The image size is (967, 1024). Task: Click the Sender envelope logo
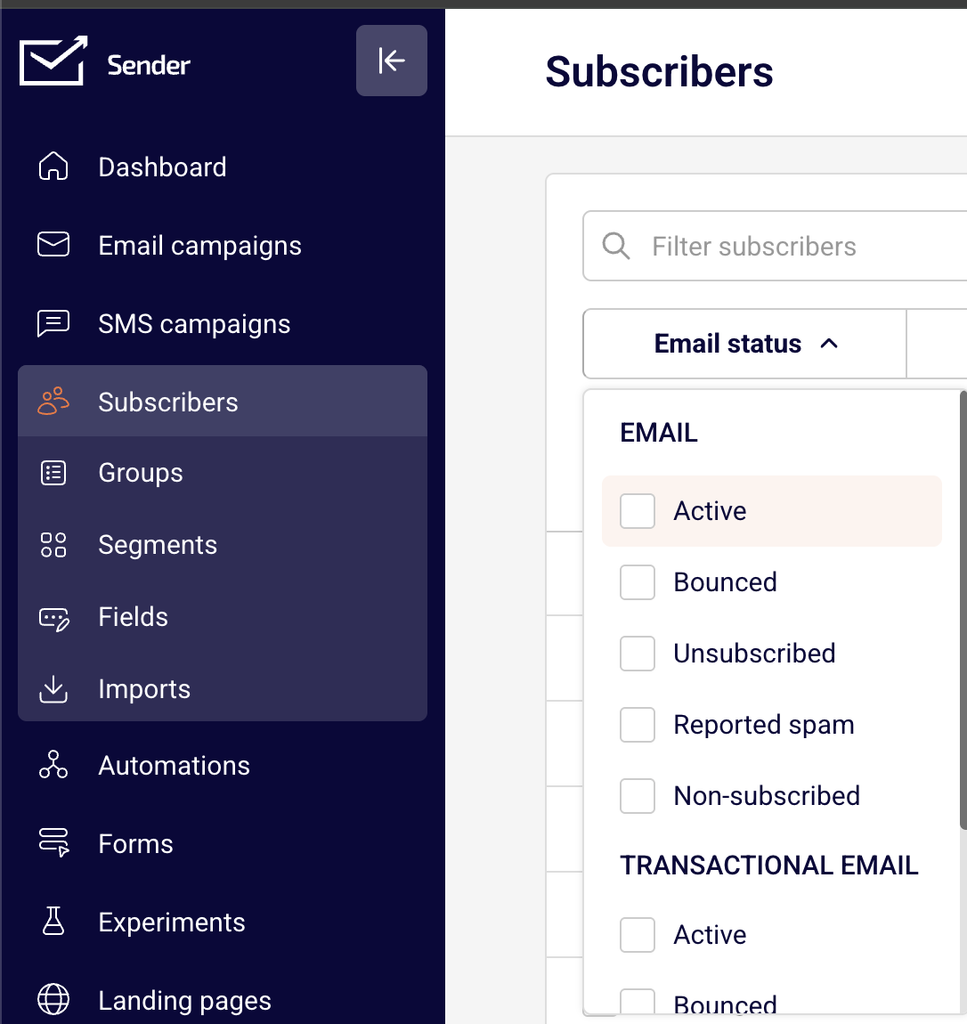coord(54,61)
